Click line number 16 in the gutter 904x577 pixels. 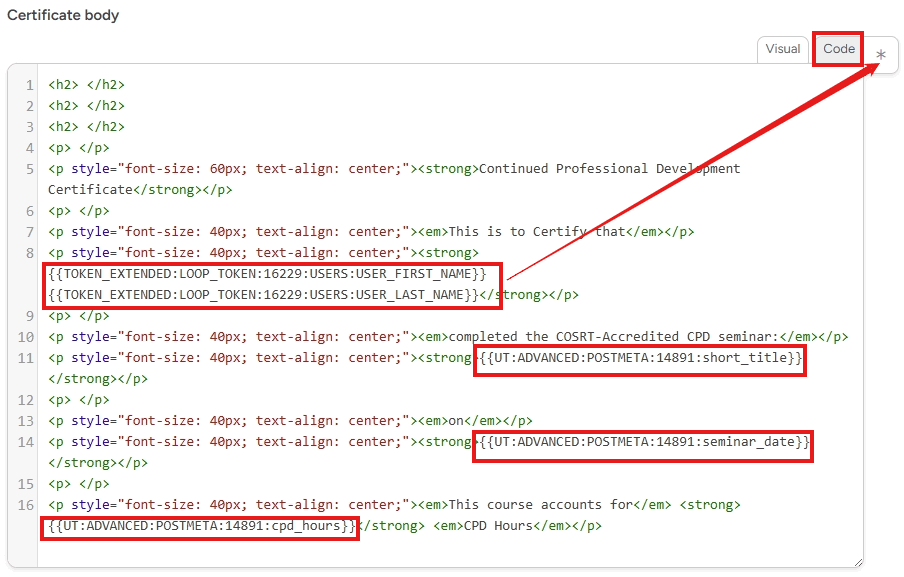pyautogui.click(x=26, y=506)
